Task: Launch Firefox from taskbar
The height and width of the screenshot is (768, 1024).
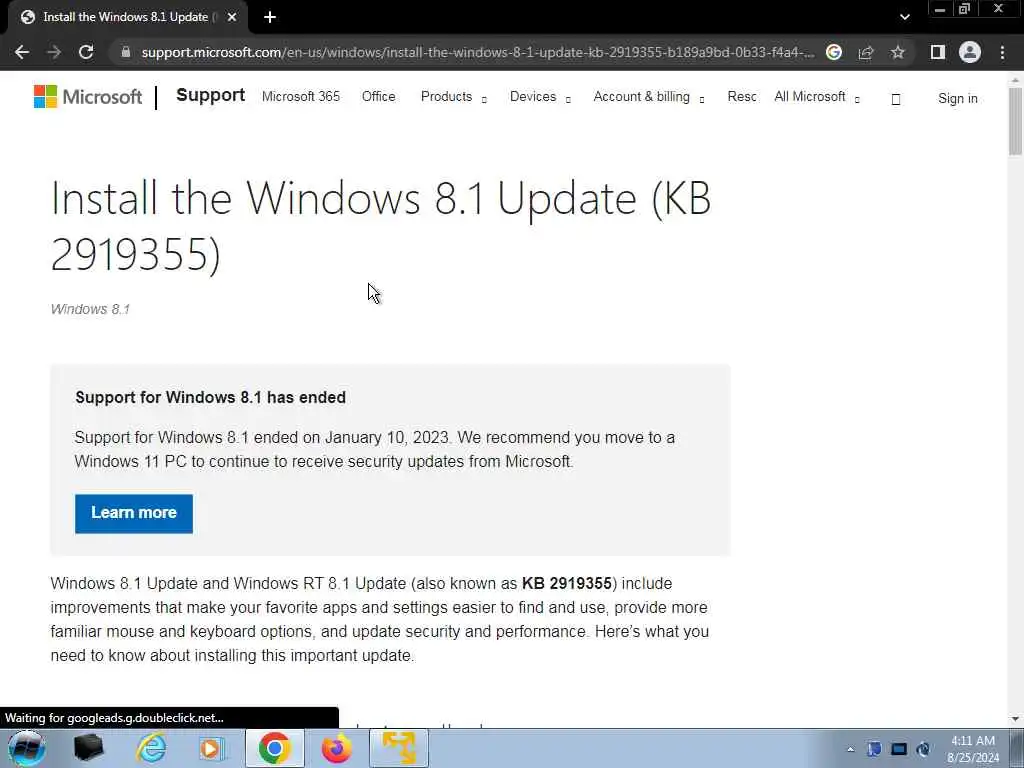Action: pos(336,748)
